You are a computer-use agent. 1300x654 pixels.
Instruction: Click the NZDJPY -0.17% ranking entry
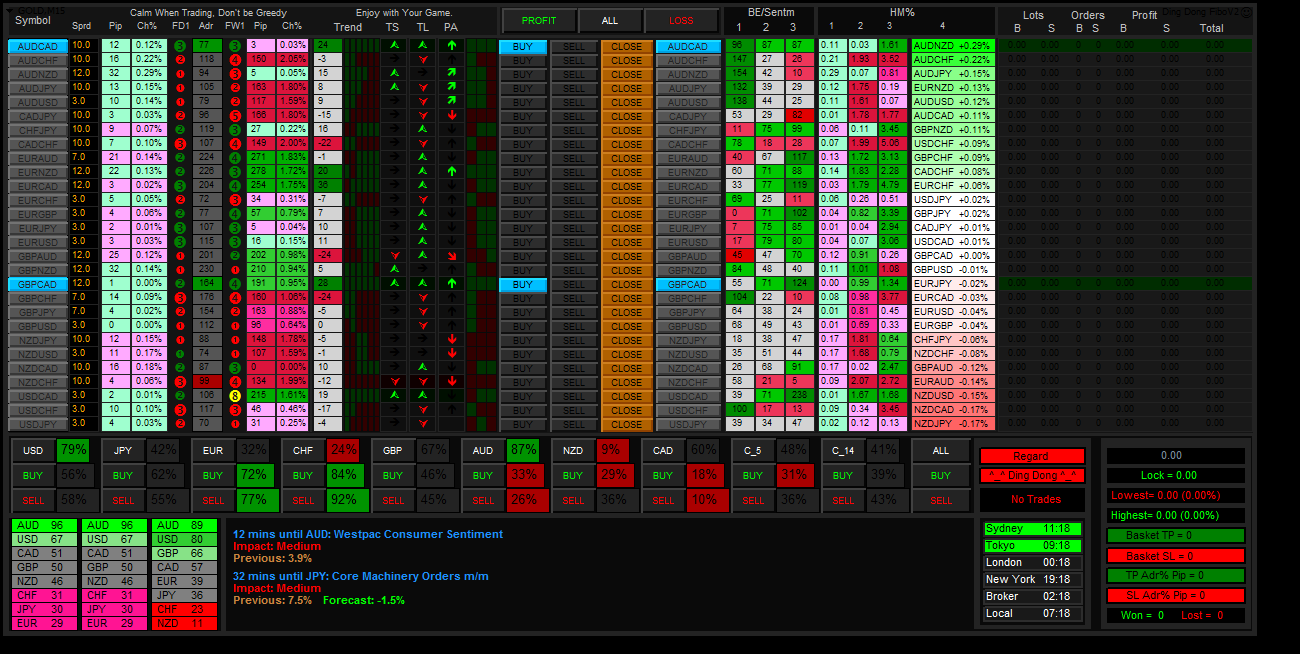coord(952,424)
